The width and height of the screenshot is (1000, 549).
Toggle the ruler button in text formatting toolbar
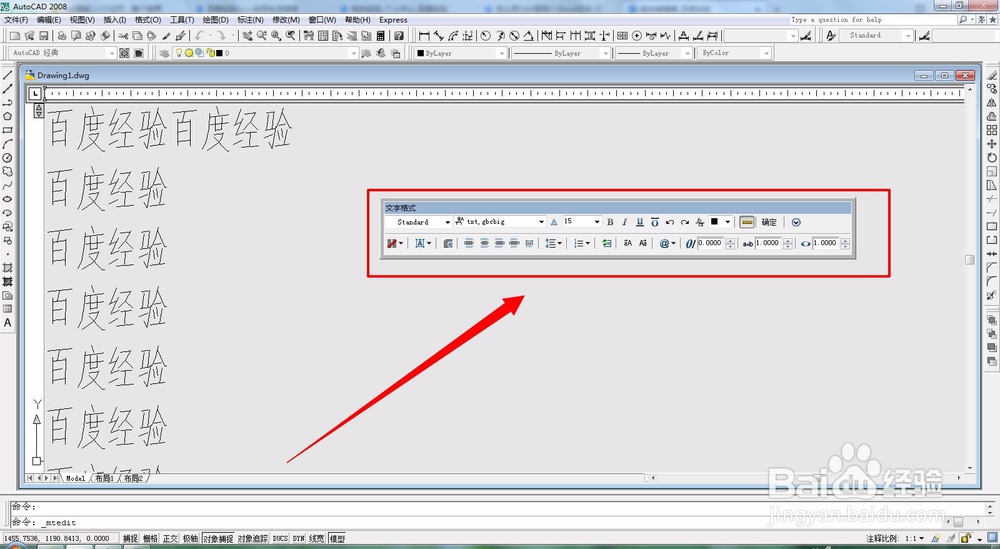tap(747, 223)
